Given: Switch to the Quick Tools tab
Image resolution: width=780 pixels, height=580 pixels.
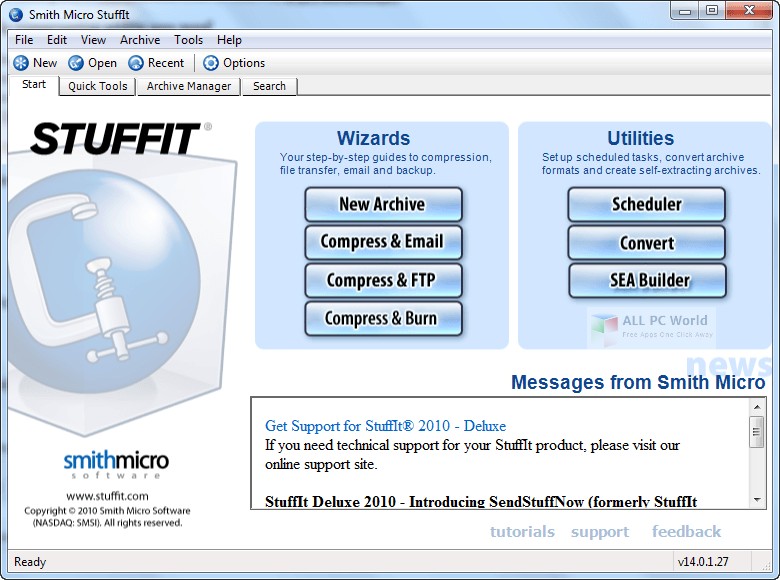Looking at the screenshot, I should 98,86.
